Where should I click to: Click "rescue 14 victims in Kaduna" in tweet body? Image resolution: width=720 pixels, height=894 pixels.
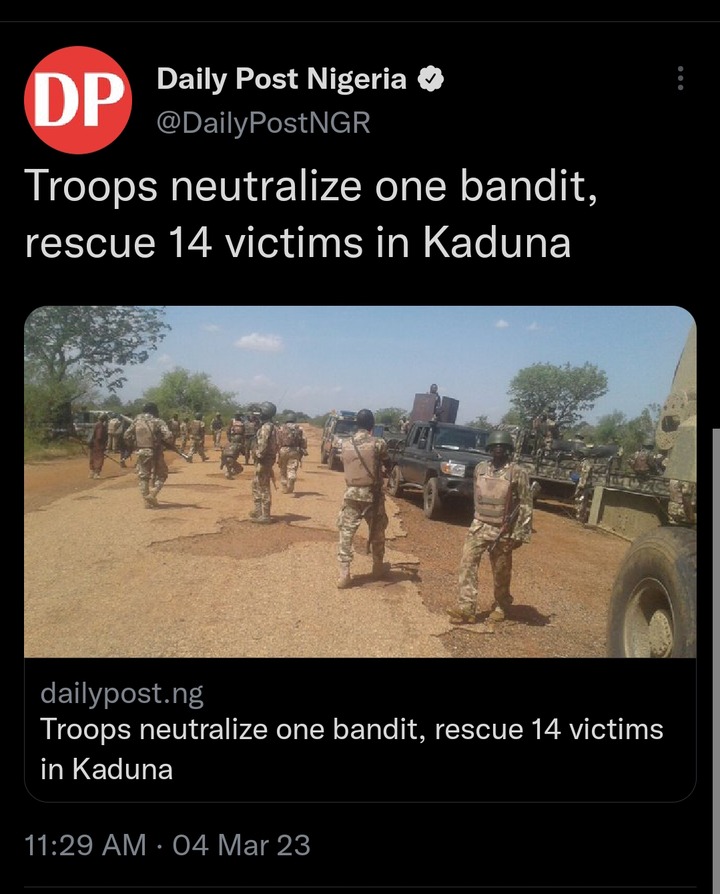tap(298, 242)
